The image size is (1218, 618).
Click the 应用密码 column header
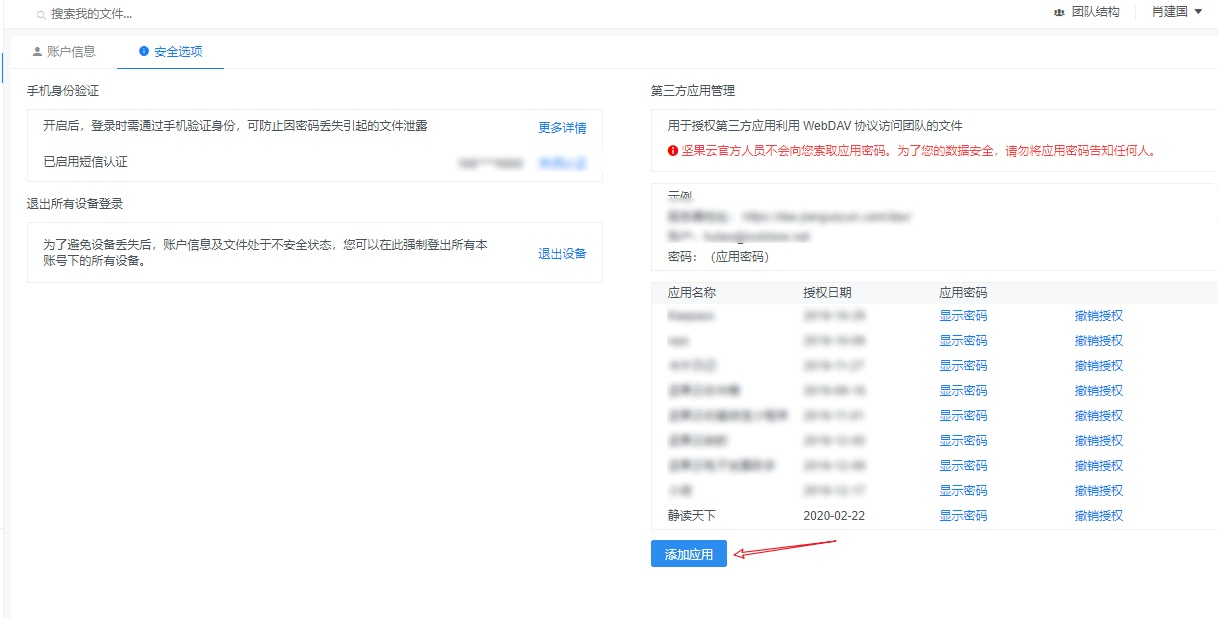tap(963, 293)
